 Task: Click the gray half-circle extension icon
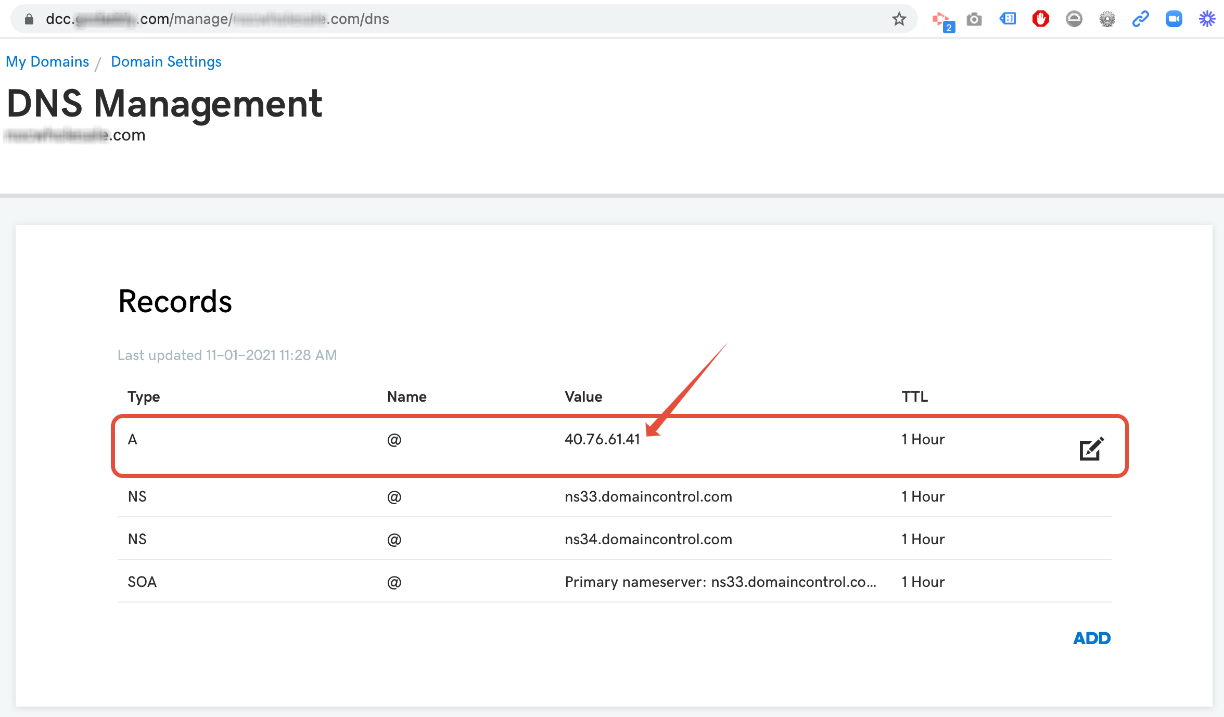1074,19
